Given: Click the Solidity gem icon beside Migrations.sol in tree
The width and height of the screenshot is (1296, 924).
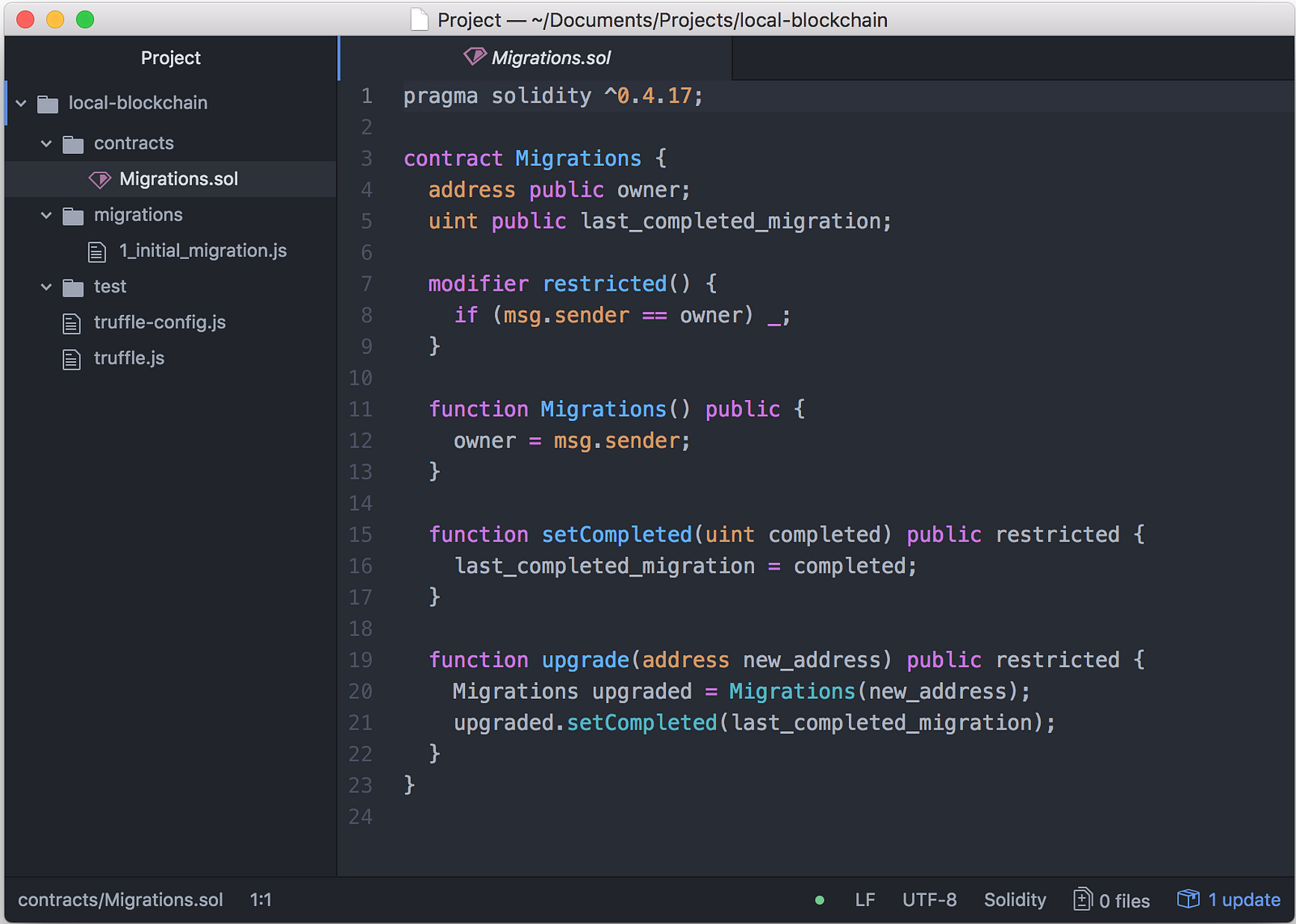Looking at the screenshot, I should pos(100,179).
